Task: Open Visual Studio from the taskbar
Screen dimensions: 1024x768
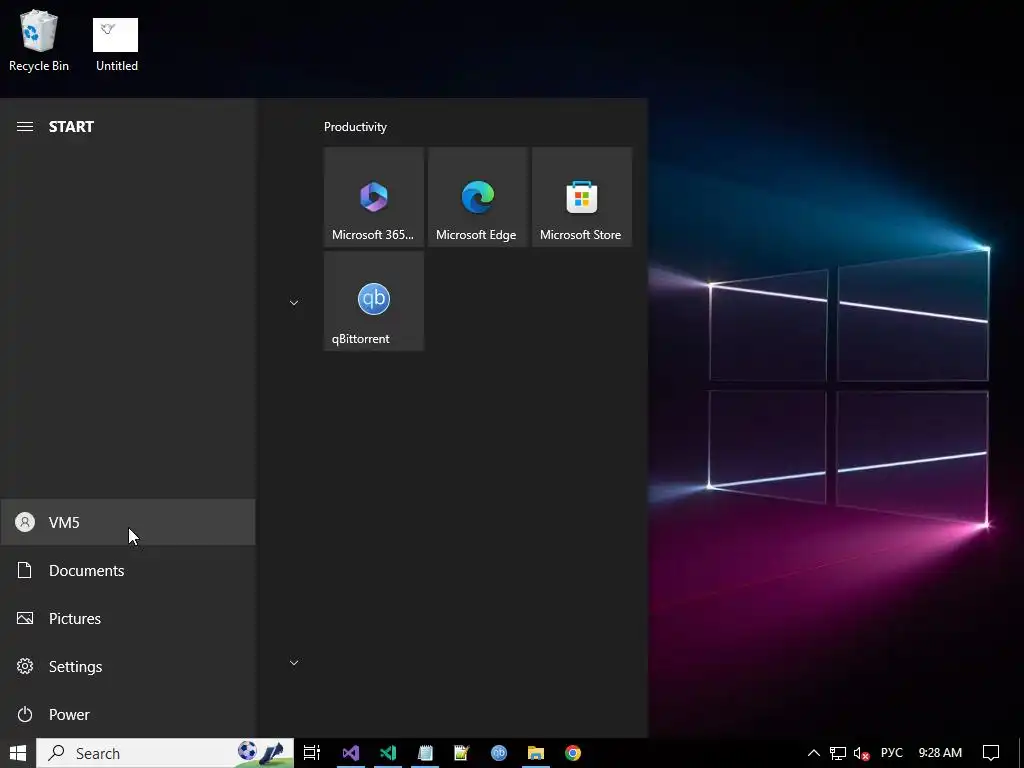Action: [351, 753]
